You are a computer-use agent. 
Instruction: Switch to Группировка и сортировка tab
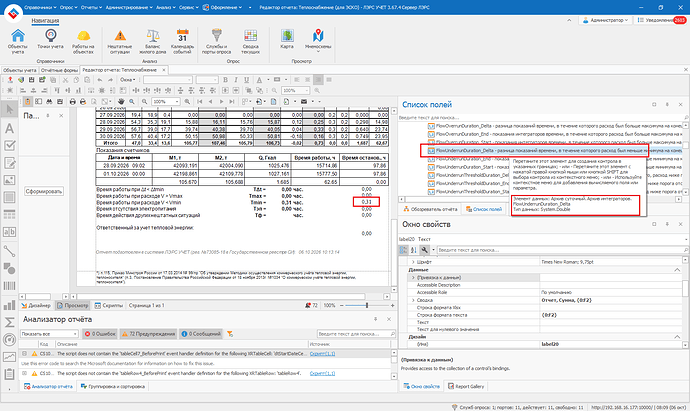coord(113,386)
